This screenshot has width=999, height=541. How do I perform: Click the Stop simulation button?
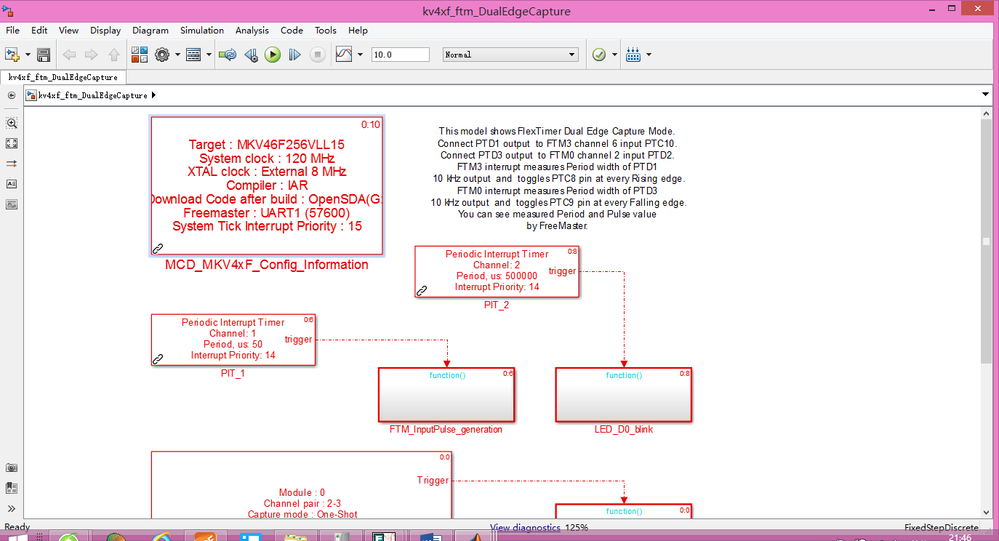(317, 55)
